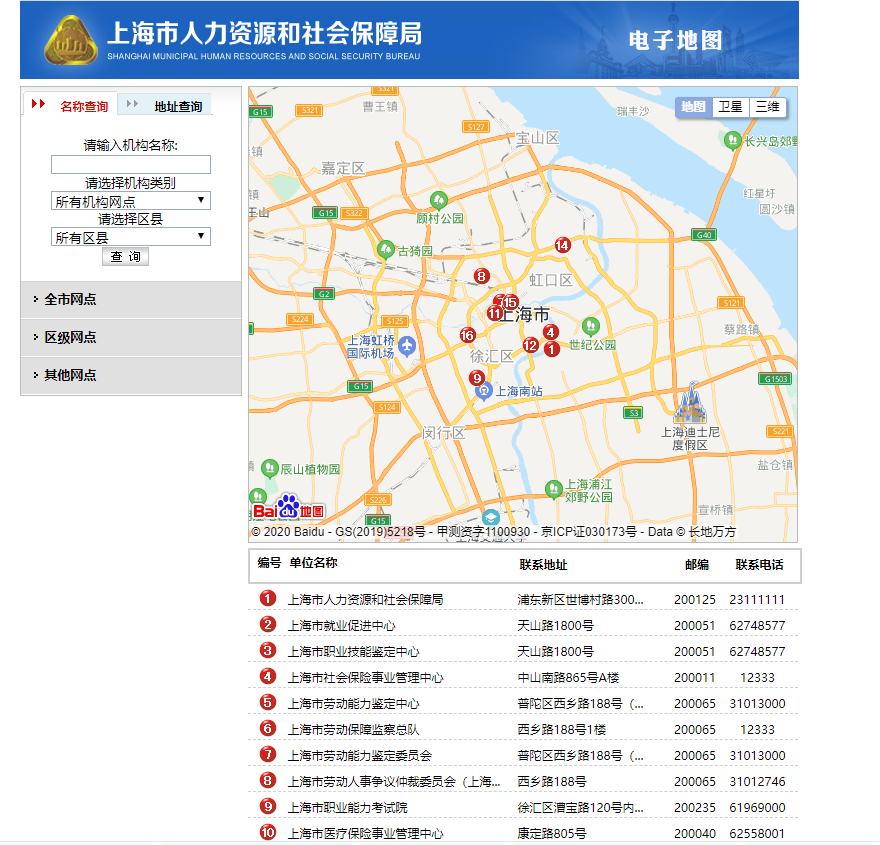Open 上海市职业能力考试院 entry
Viewport: 880px width, 845px height.
tap(347, 807)
